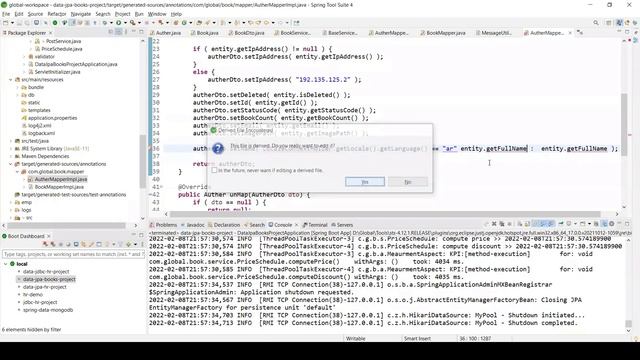Viewport: 640px width, 360px height.
Task: Click Yes in the derived file dialog
Action: click(365, 182)
